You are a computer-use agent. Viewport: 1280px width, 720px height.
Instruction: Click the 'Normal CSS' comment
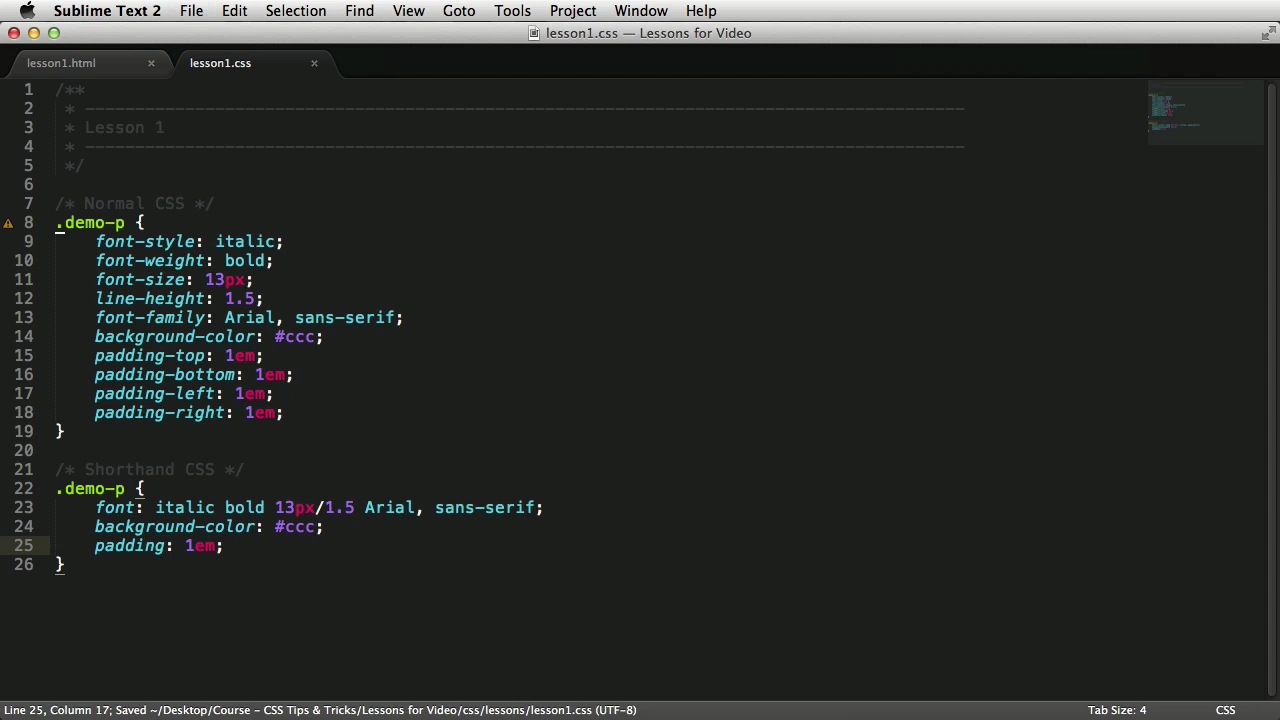[x=134, y=204]
